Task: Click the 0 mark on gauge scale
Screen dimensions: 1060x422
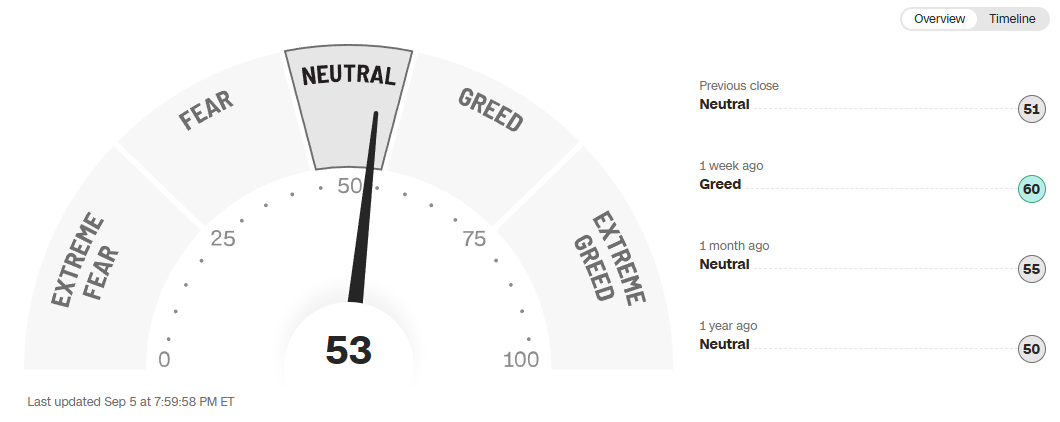Action: pos(165,360)
